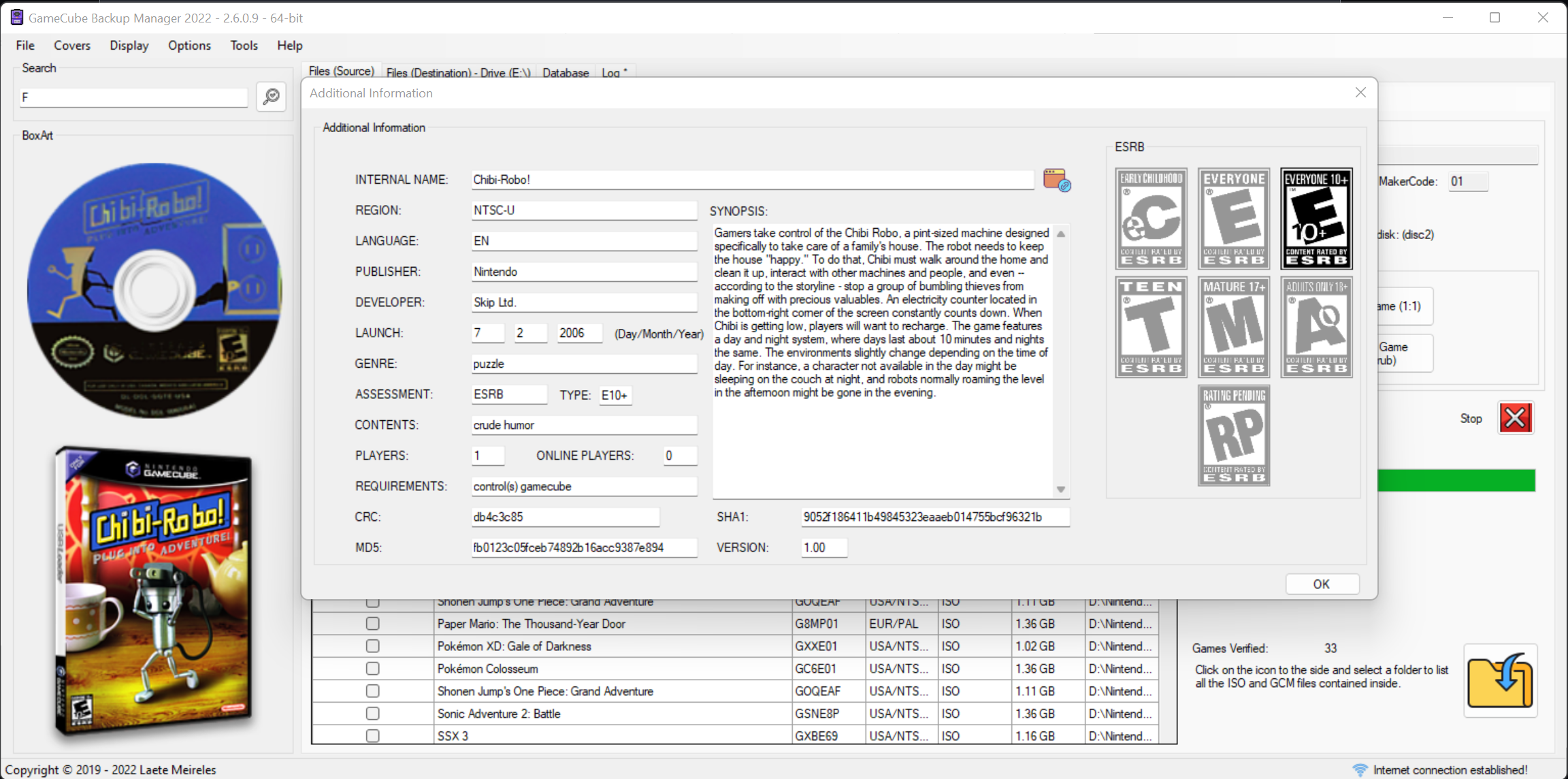Screen dimensions: 1568x779
Task: Click the red Stop X icon
Action: 1516,418
